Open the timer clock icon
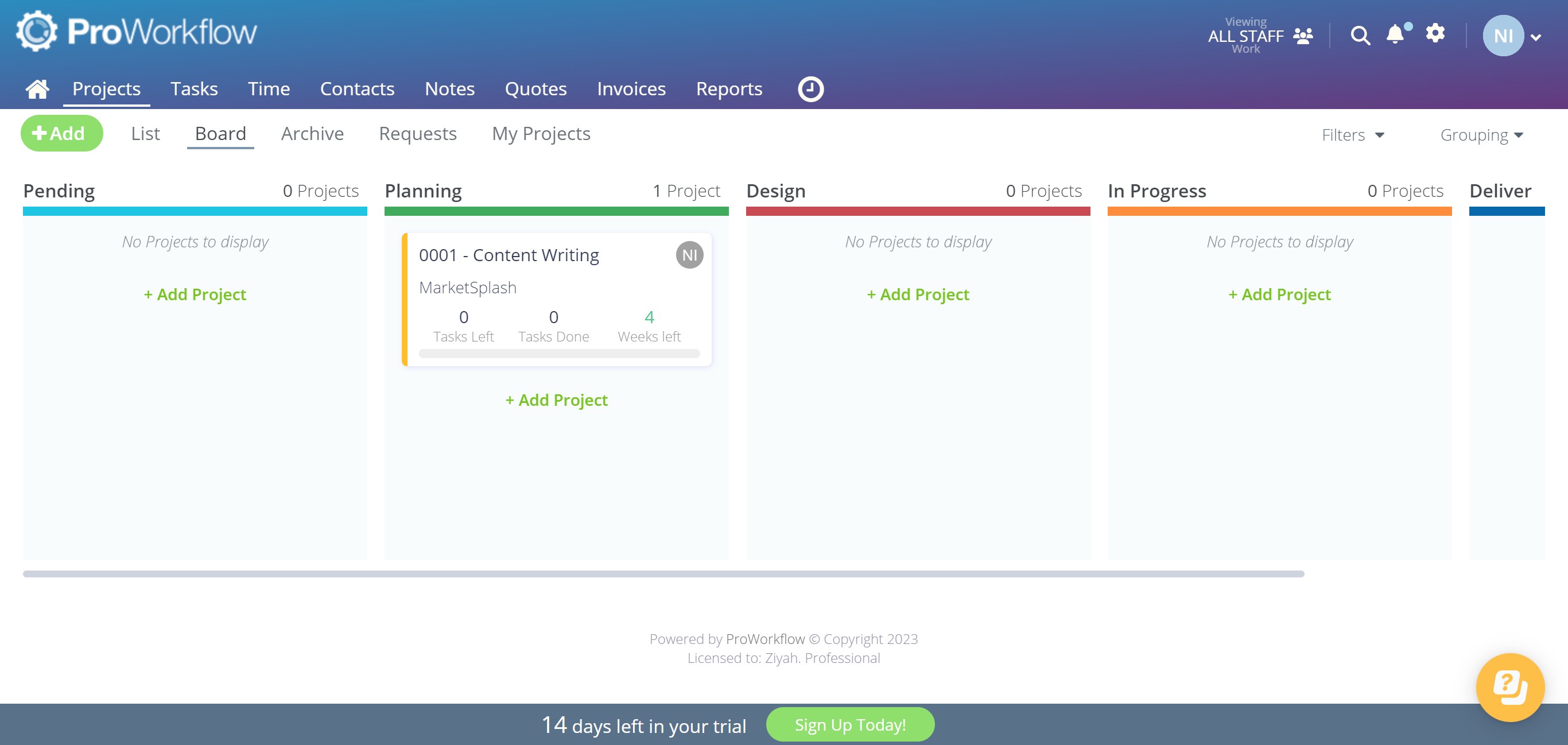 click(x=810, y=89)
